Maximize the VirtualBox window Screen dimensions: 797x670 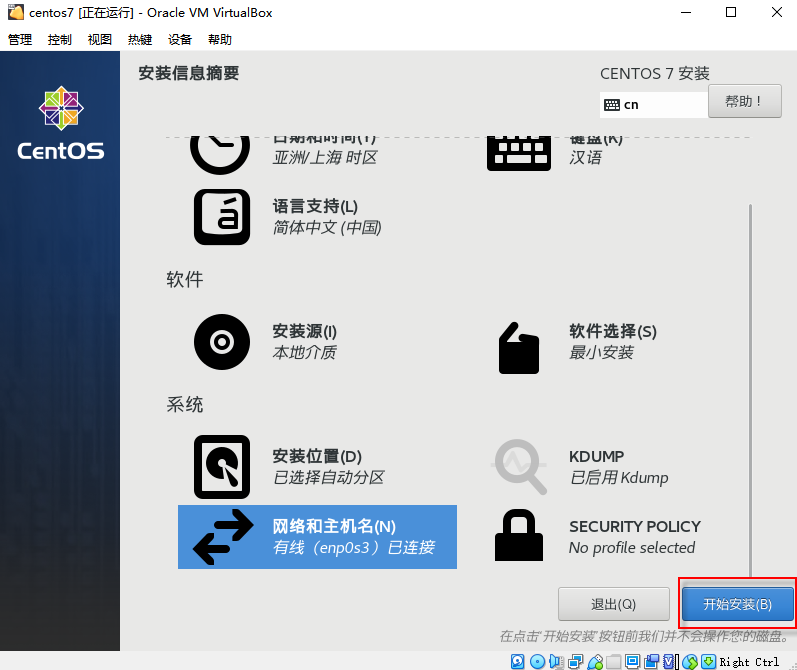click(x=731, y=12)
